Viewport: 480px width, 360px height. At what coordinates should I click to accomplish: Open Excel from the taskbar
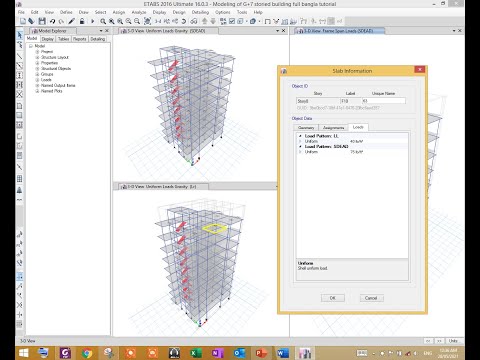(196, 353)
